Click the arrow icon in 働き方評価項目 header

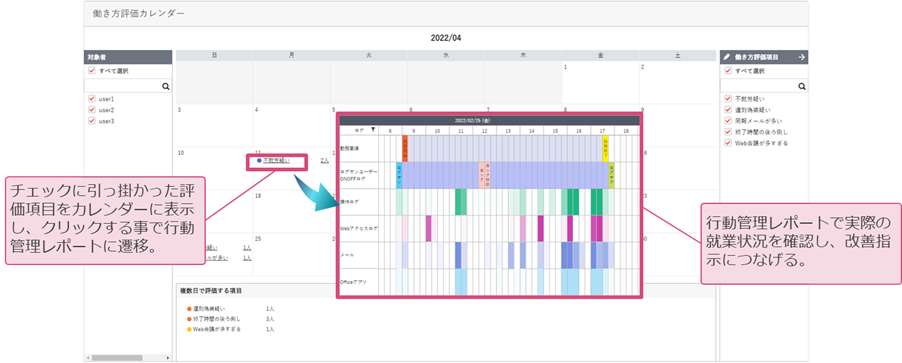(x=802, y=57)
